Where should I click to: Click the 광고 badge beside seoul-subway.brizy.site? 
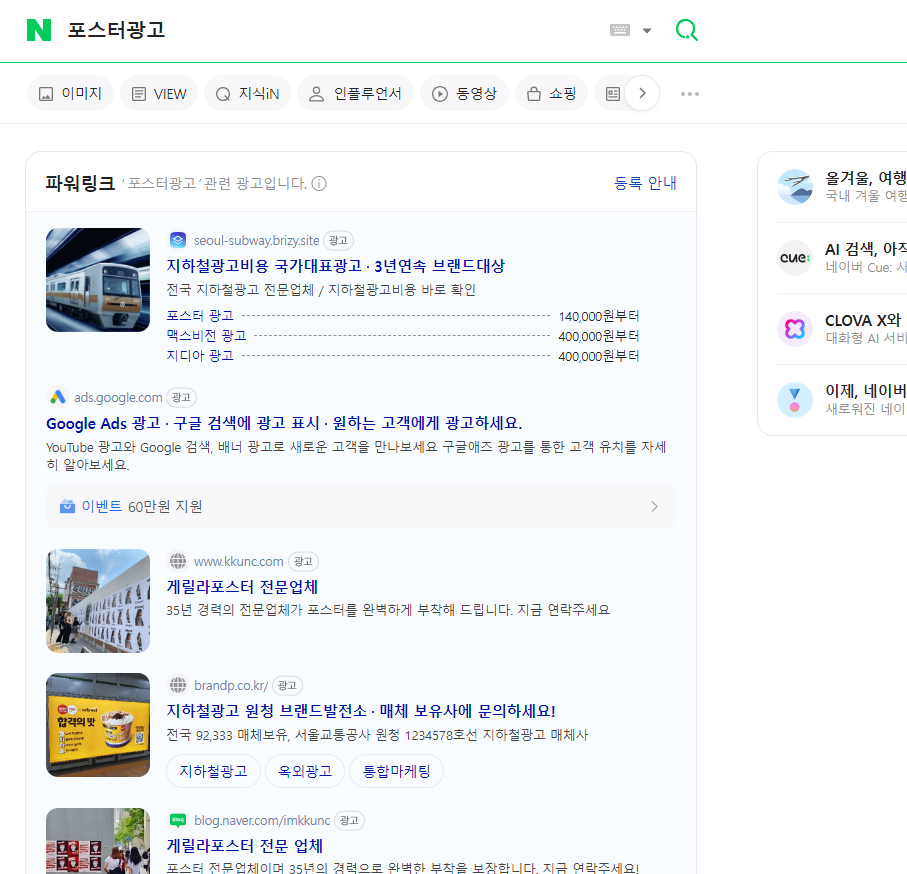coord(338,241)
